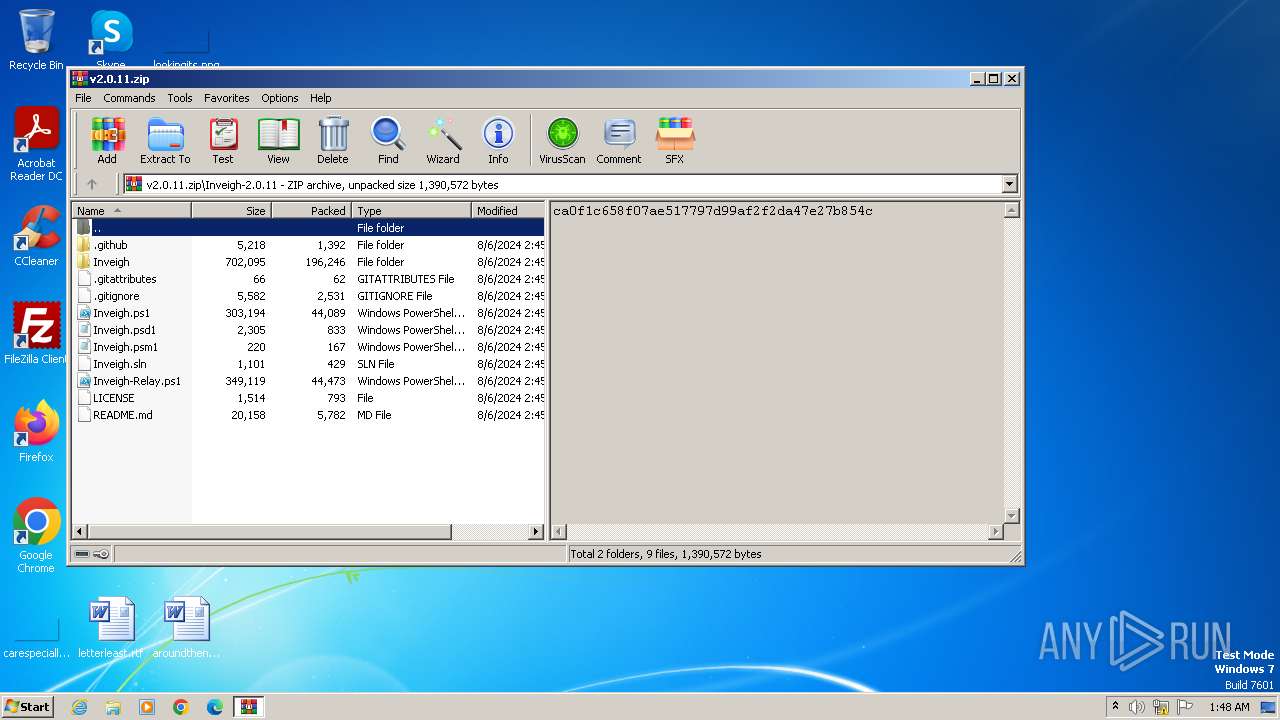Image resolution: width=1280 pixels, height=720 pixels.
Task: Run the Test archive tool
Action: (223, 141)
